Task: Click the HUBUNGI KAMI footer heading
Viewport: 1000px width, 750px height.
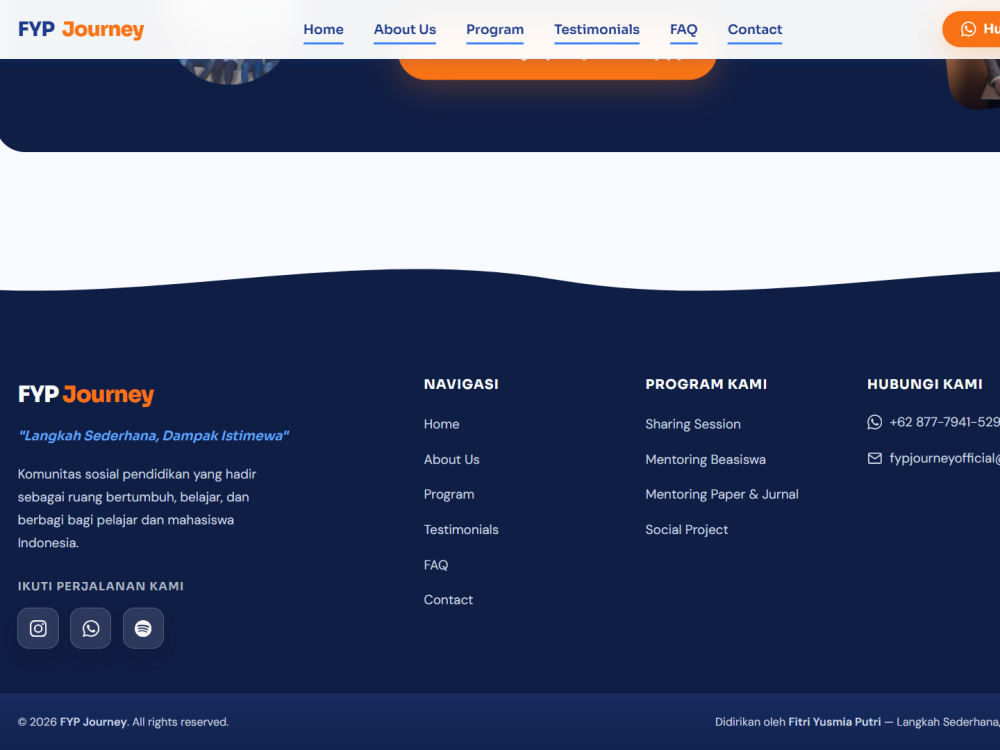Action: click(x=925, y=384)
